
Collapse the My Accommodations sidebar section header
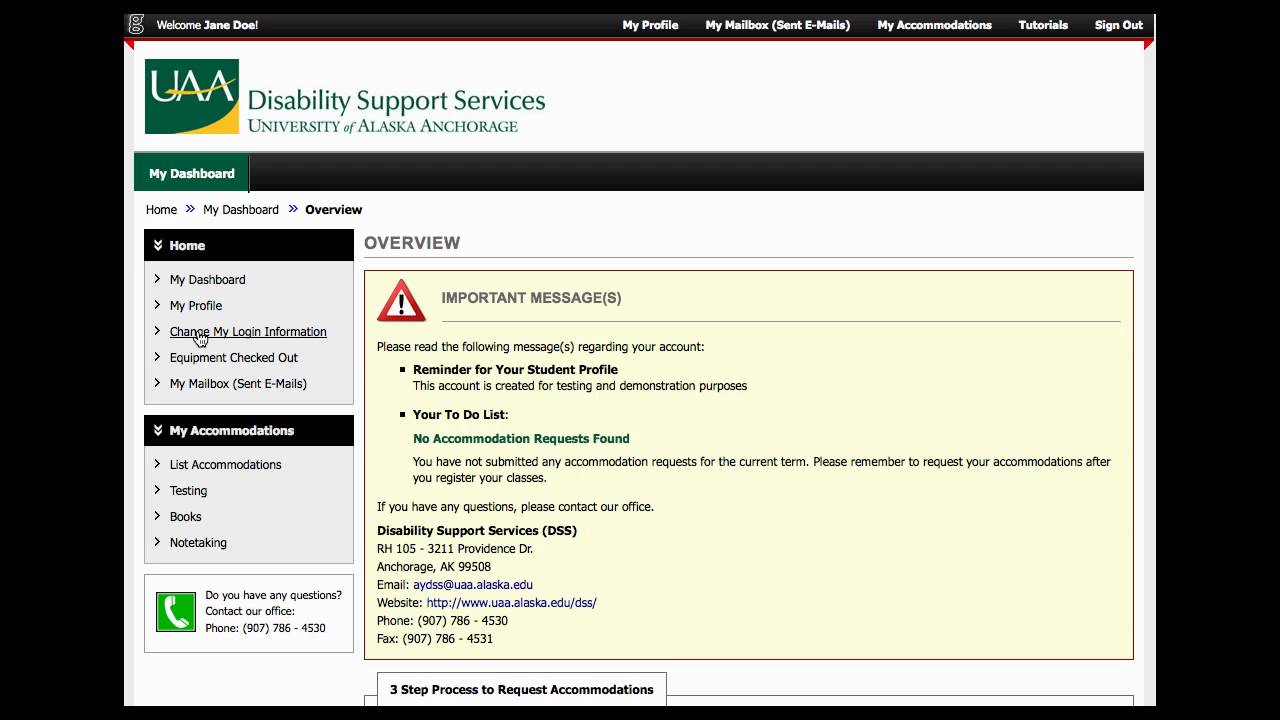[249, 430]
